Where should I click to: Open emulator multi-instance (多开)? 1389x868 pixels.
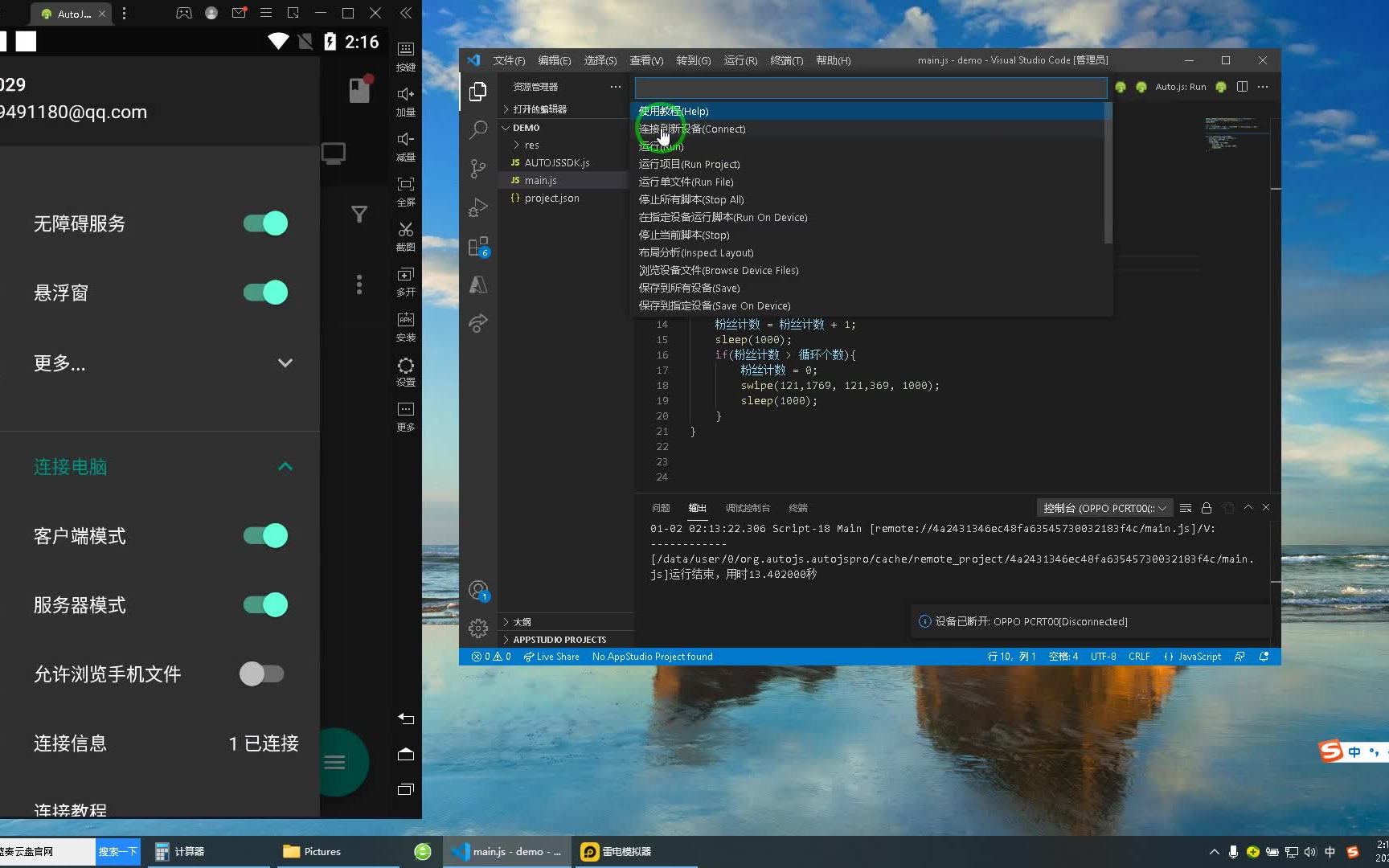[406, 281]
